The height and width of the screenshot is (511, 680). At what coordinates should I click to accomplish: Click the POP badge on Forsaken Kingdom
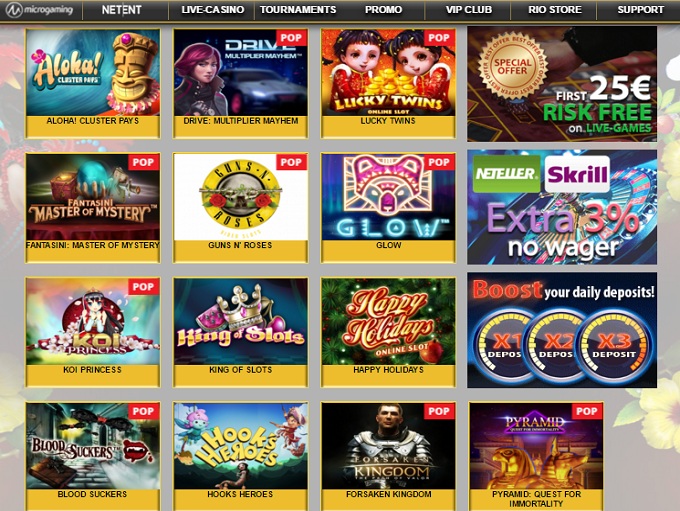(x=439, y=411)
